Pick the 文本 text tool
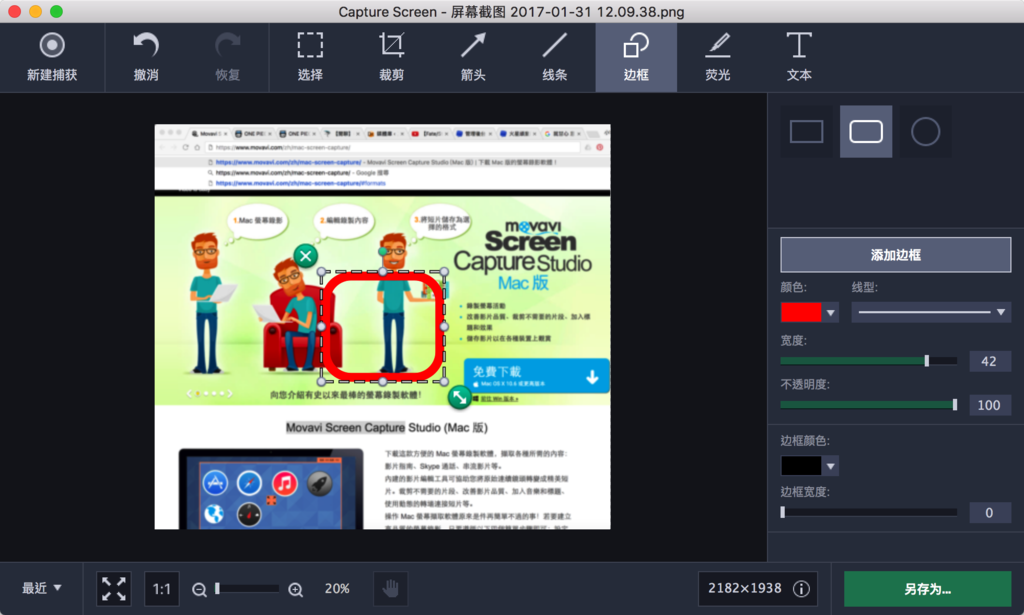This screenshot has height=615, width=1024. pyautogui.click(x=799, y=57)
